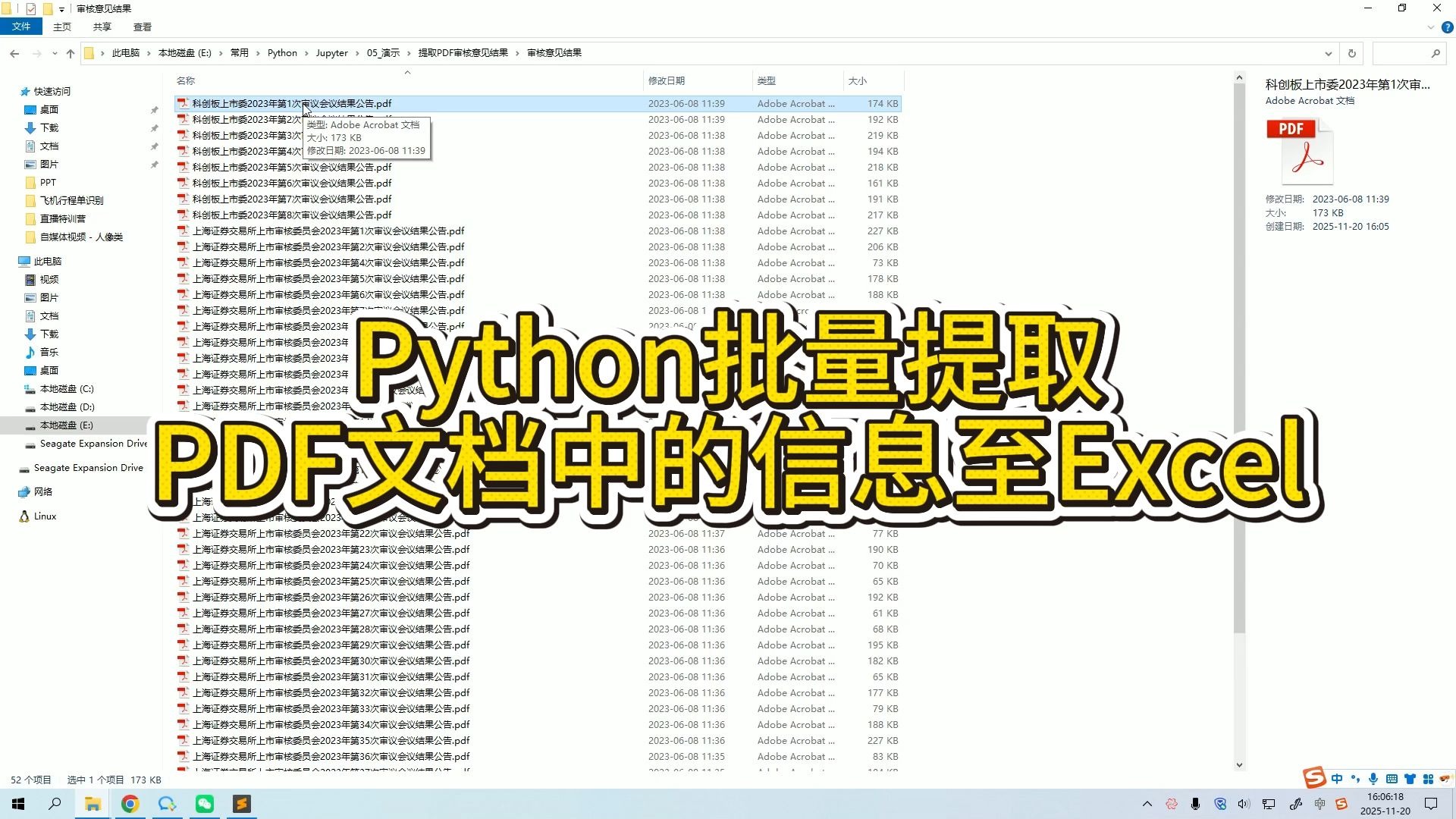Click the Task View icon on taskbar
Viewport: 1456px width, 819px height.
[55, 803]
